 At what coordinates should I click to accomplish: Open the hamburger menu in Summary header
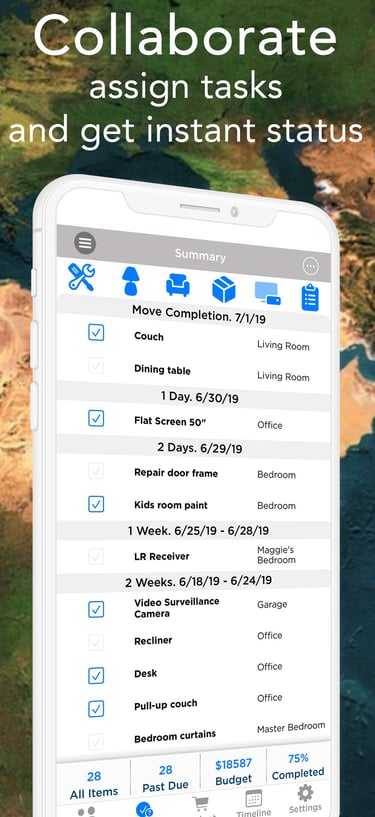(x=85, y=242)
